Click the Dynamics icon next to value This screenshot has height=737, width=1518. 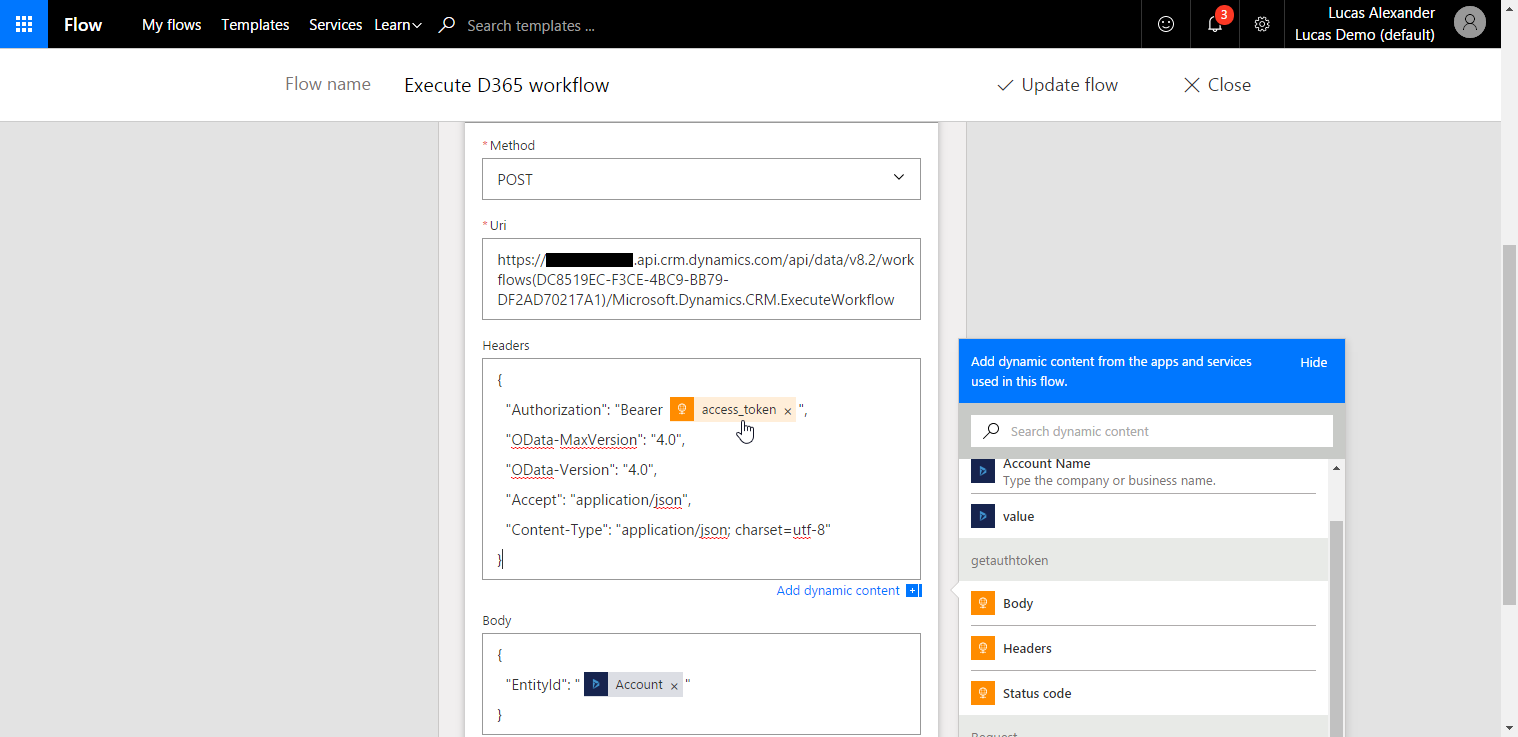click(983, 516)
